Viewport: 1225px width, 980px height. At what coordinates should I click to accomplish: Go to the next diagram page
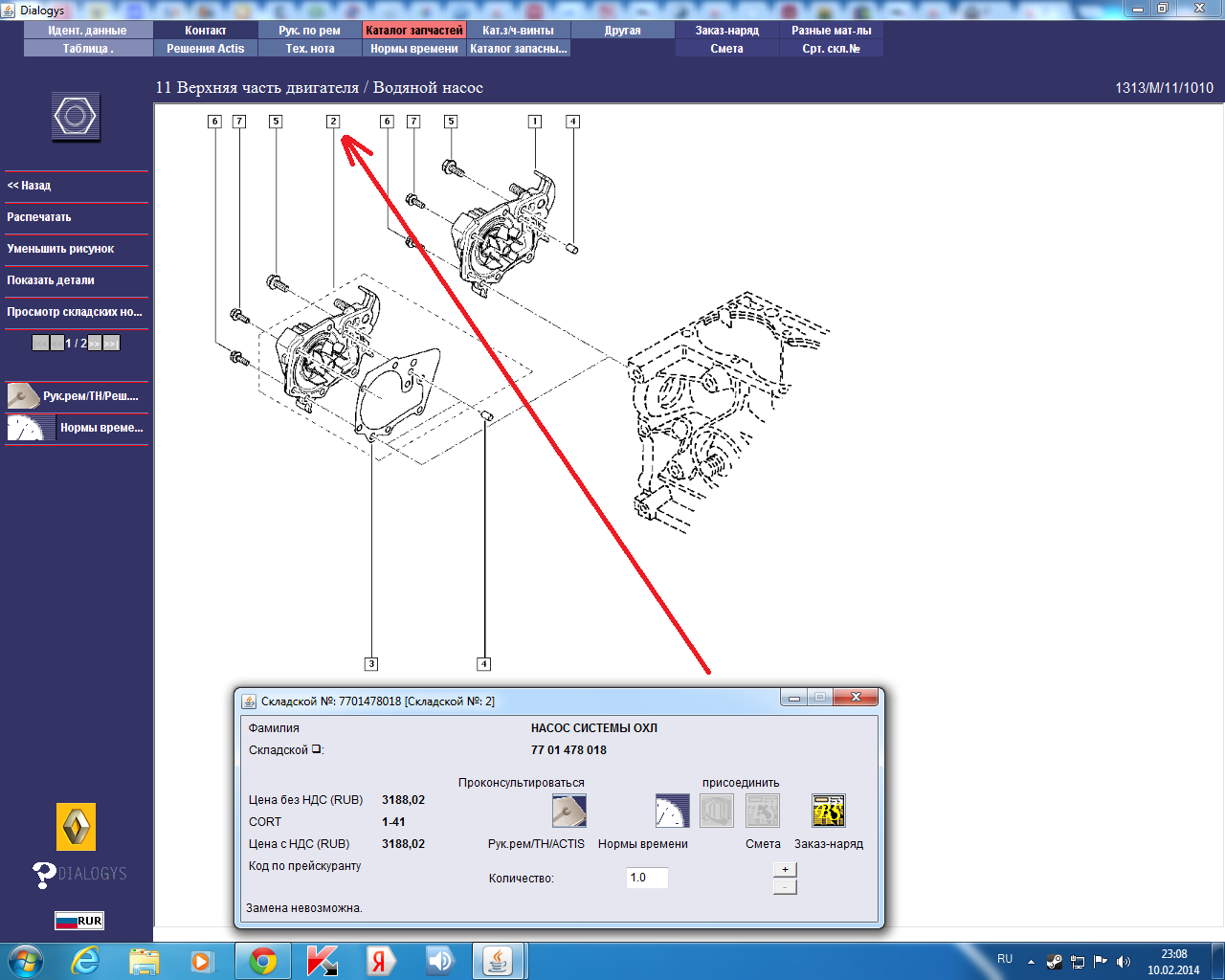tap(95, 343)
